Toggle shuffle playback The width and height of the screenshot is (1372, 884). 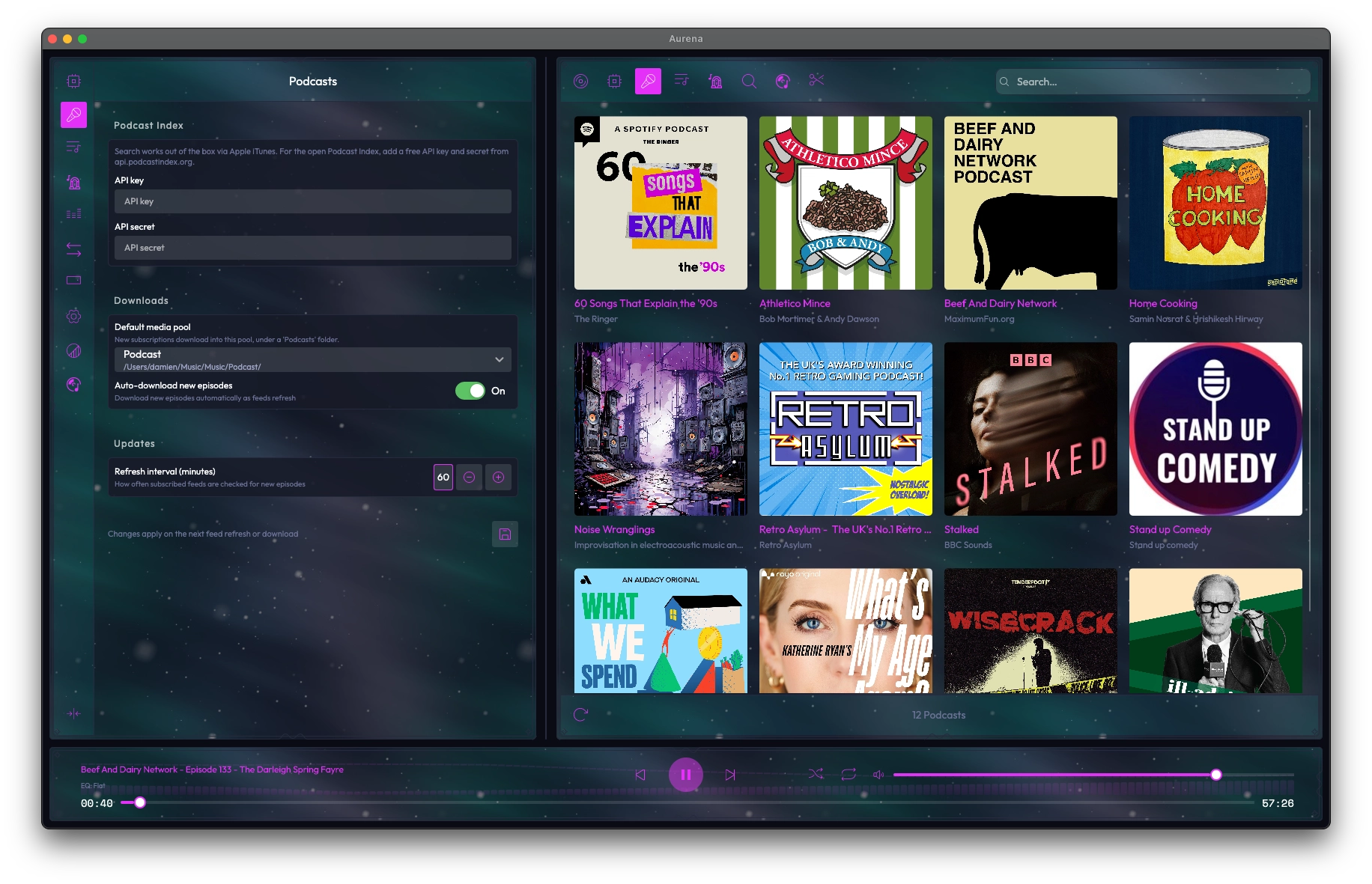tap(816, 774)
